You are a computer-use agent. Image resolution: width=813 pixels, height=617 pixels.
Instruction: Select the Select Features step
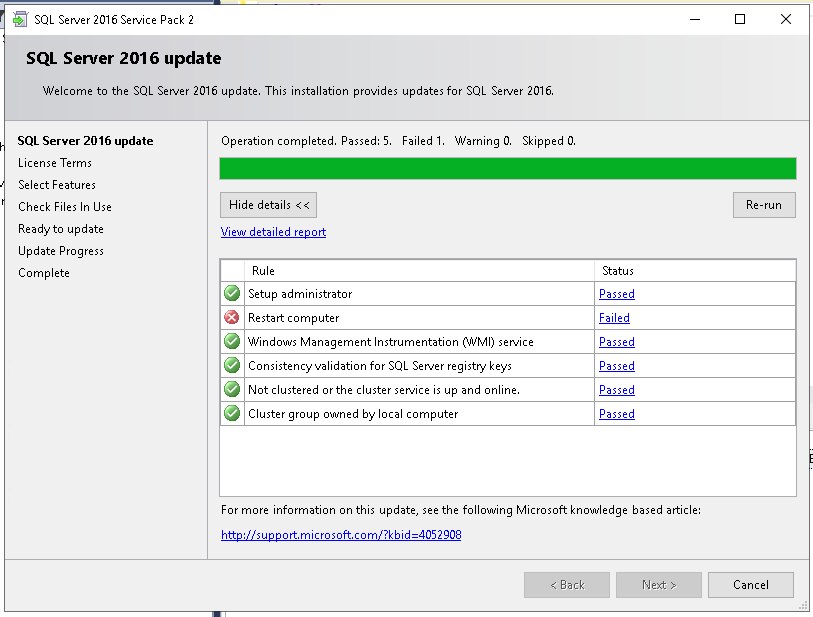tap(57, 185)
